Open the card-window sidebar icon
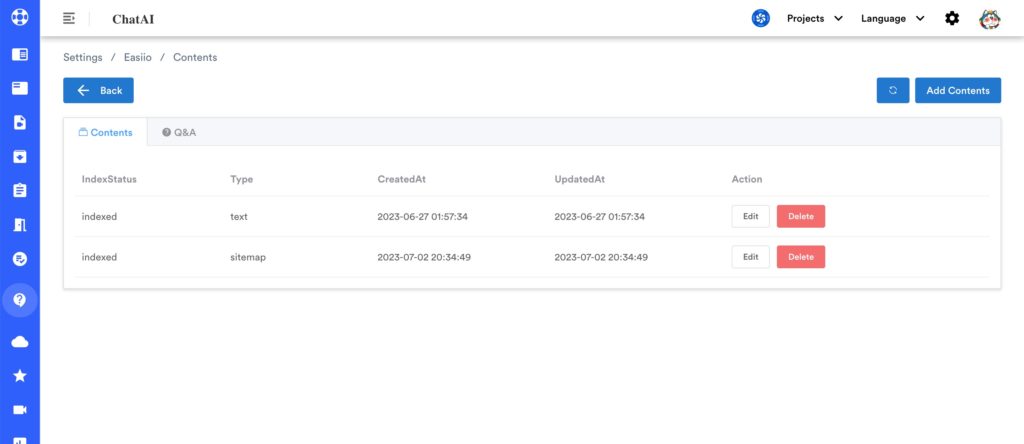Image resolution: width=1024 pixels, height=444 pixels. (20, 88)
